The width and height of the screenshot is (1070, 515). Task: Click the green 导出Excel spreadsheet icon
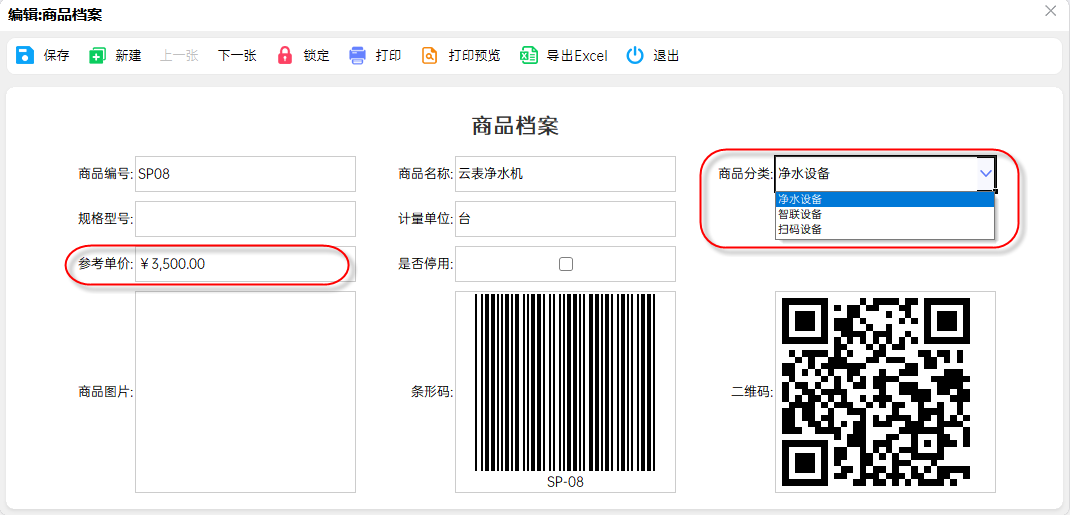(530, 56)
